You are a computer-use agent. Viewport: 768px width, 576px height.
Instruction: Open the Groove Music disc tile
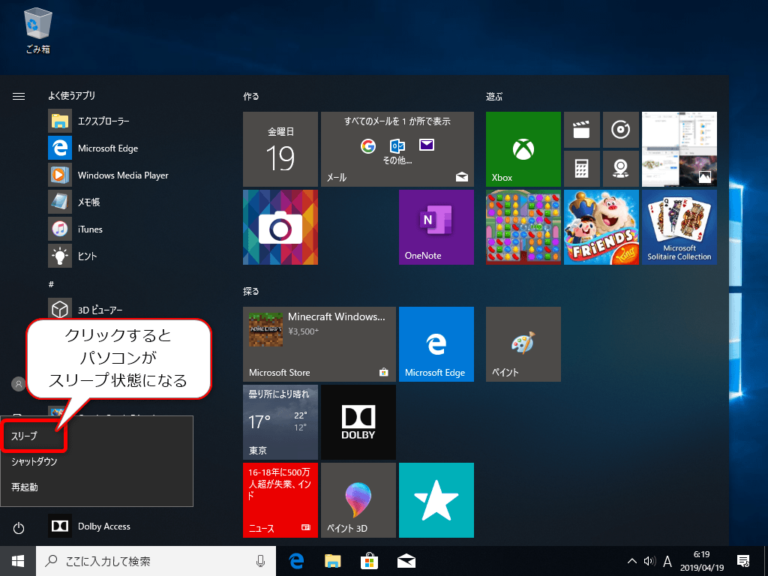tap(621, 130)
